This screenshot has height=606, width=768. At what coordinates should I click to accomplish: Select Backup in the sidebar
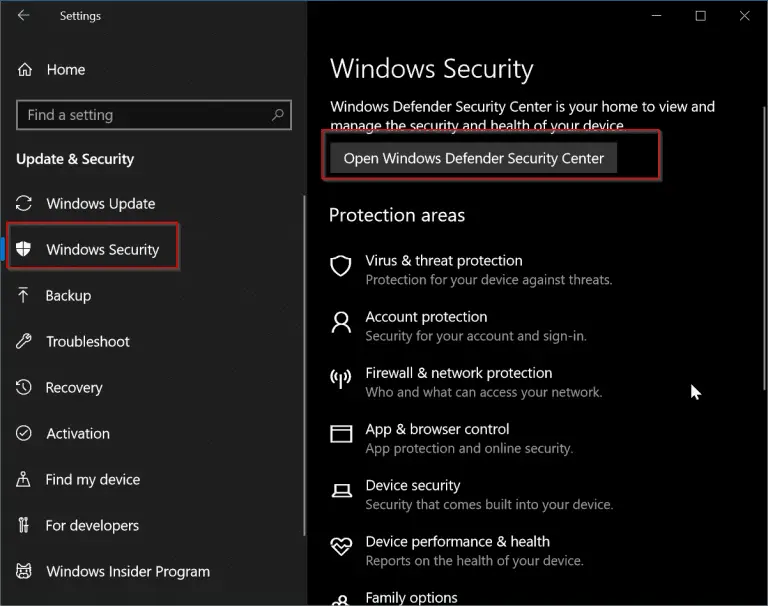(x=68, y=295)
